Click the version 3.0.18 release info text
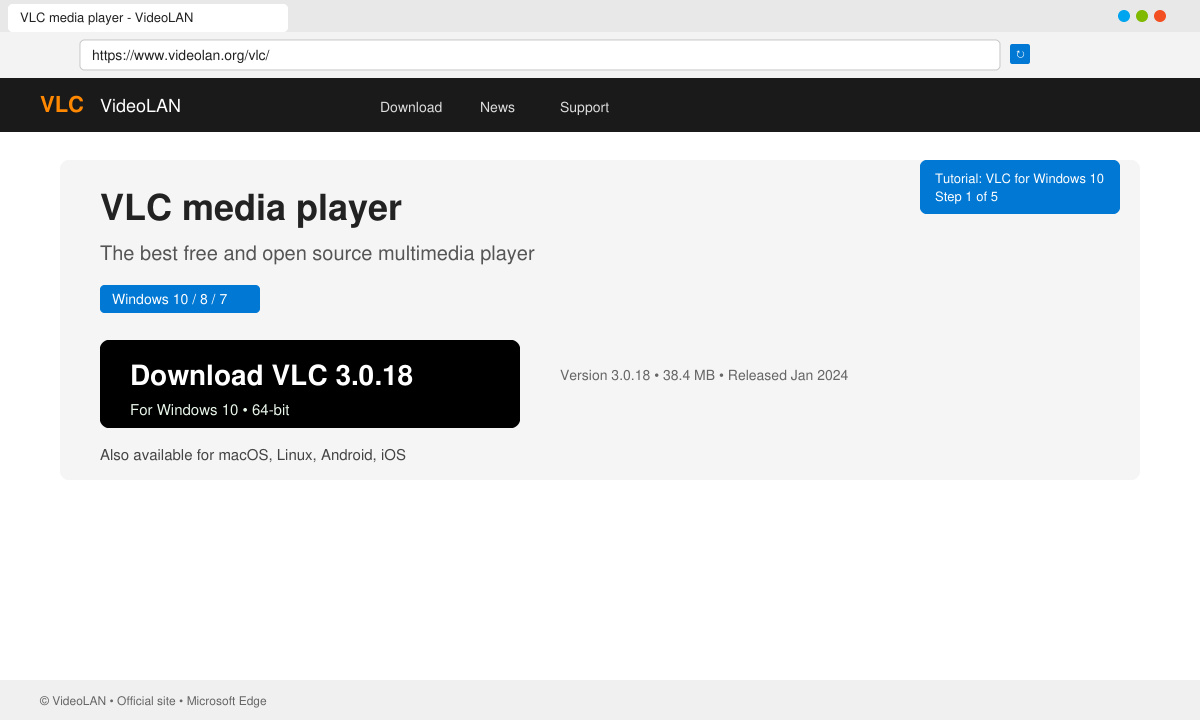The height and width of the screenshot is (720, 1200). pos(704,375)
